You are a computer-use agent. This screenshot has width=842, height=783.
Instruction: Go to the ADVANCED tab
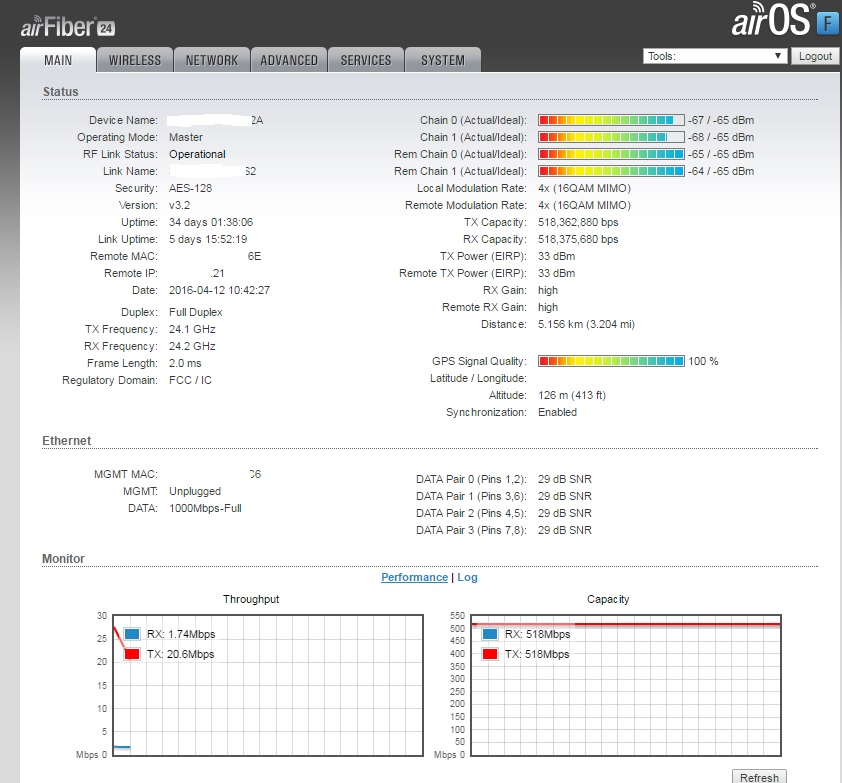pyautogui.click(x=289, y=60)
